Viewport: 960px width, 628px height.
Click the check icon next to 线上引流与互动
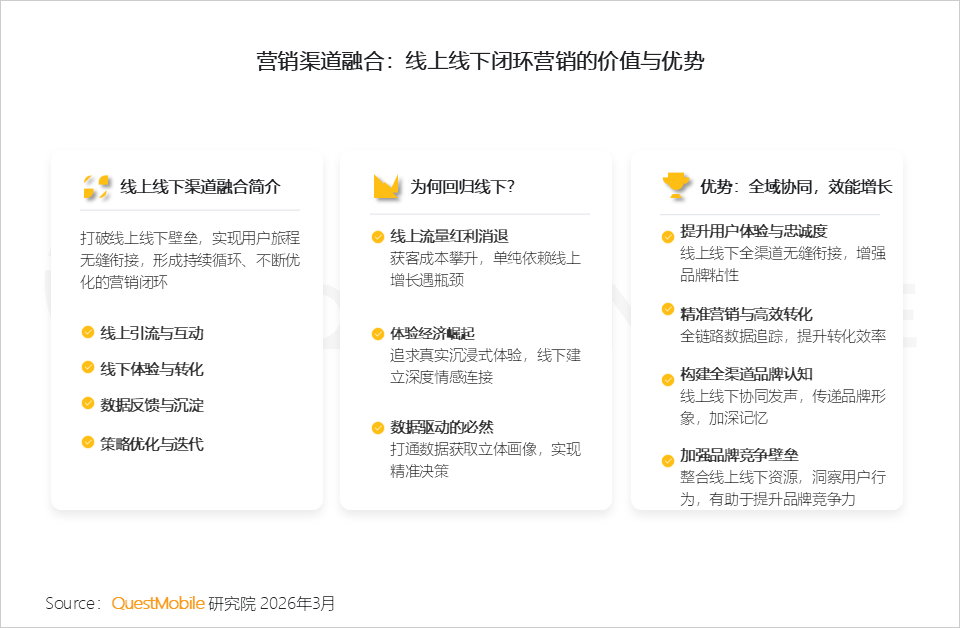point(88,332)
